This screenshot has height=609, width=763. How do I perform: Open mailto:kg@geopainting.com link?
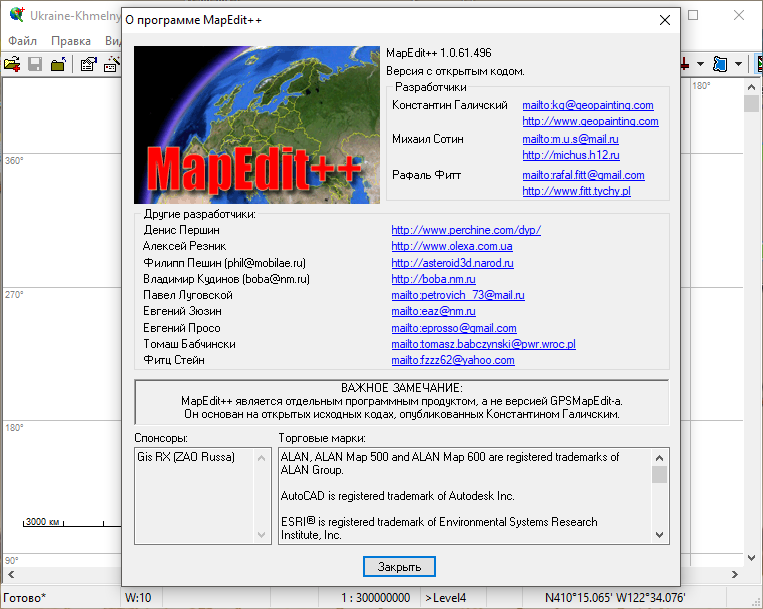click(x=588, y=105)
